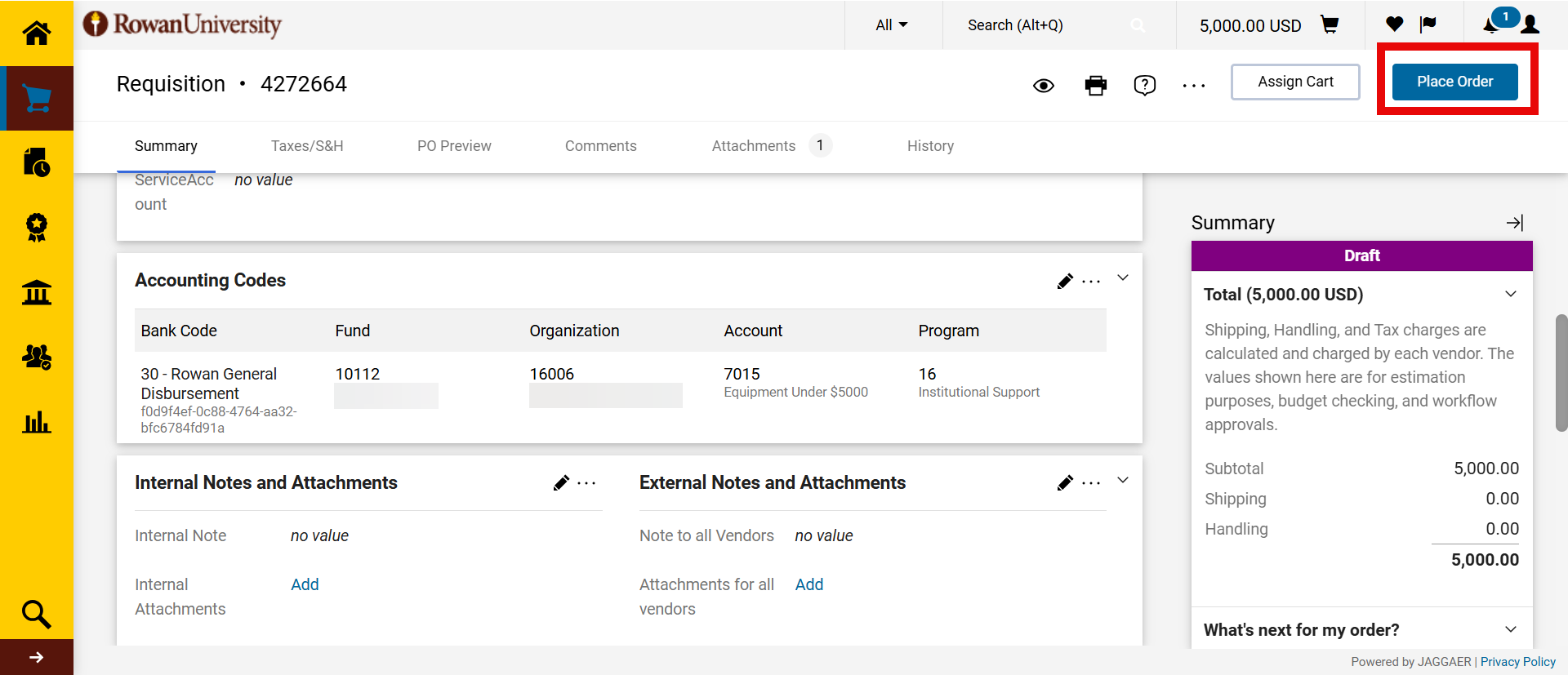Click the favorites heart icon
Screen dimensions: 1568x675
click(1394, 24)
